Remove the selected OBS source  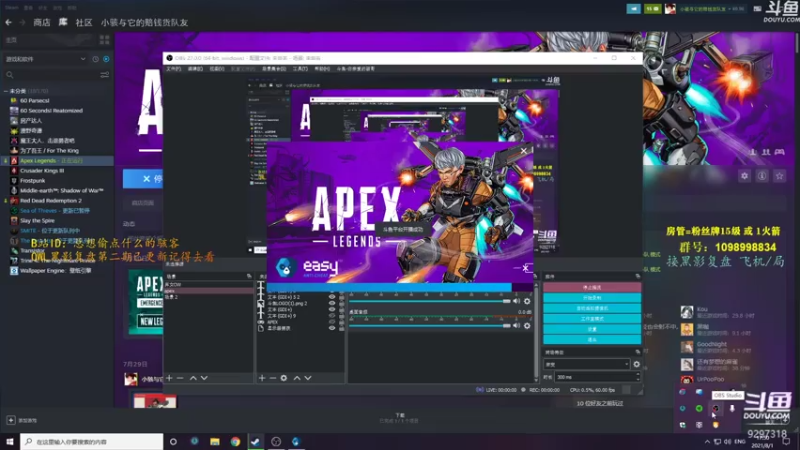point(272,378)
